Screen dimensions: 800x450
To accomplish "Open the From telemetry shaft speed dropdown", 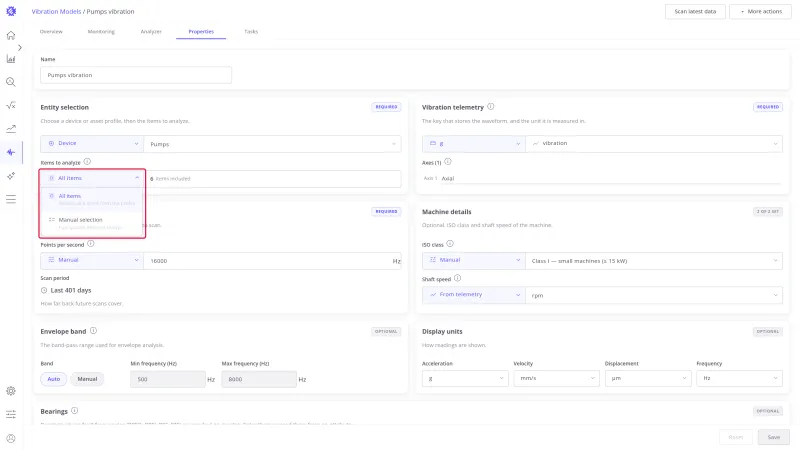I will (x=473, y=295).
